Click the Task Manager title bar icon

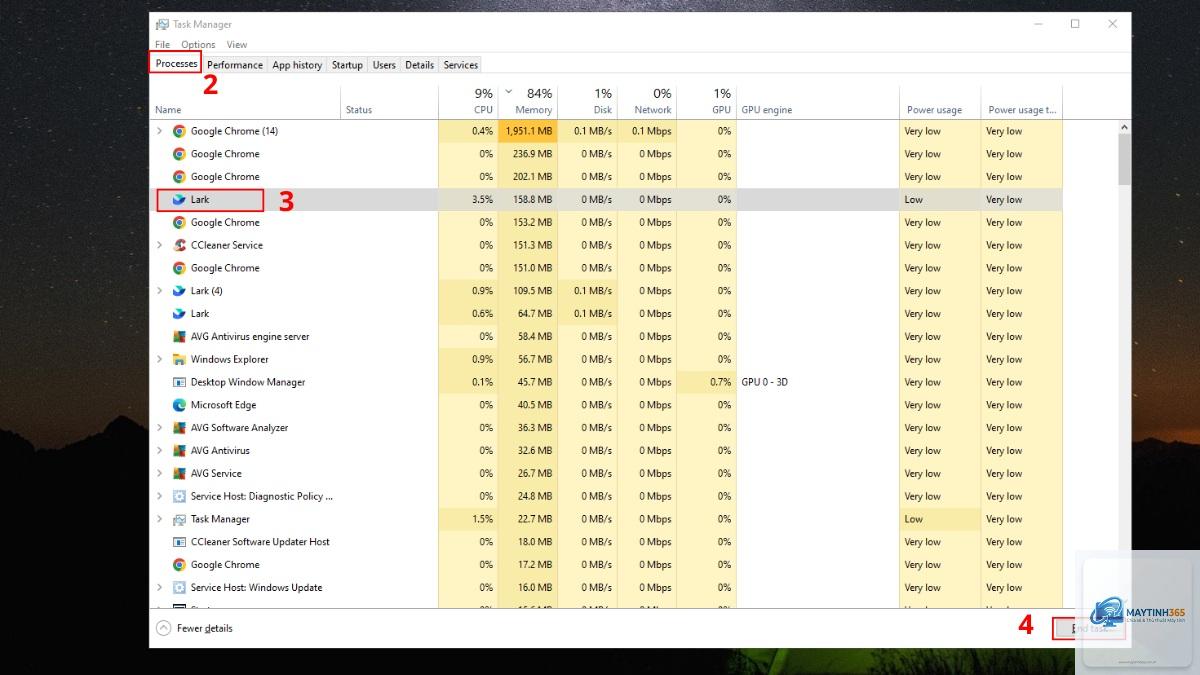tap(161, 24)
